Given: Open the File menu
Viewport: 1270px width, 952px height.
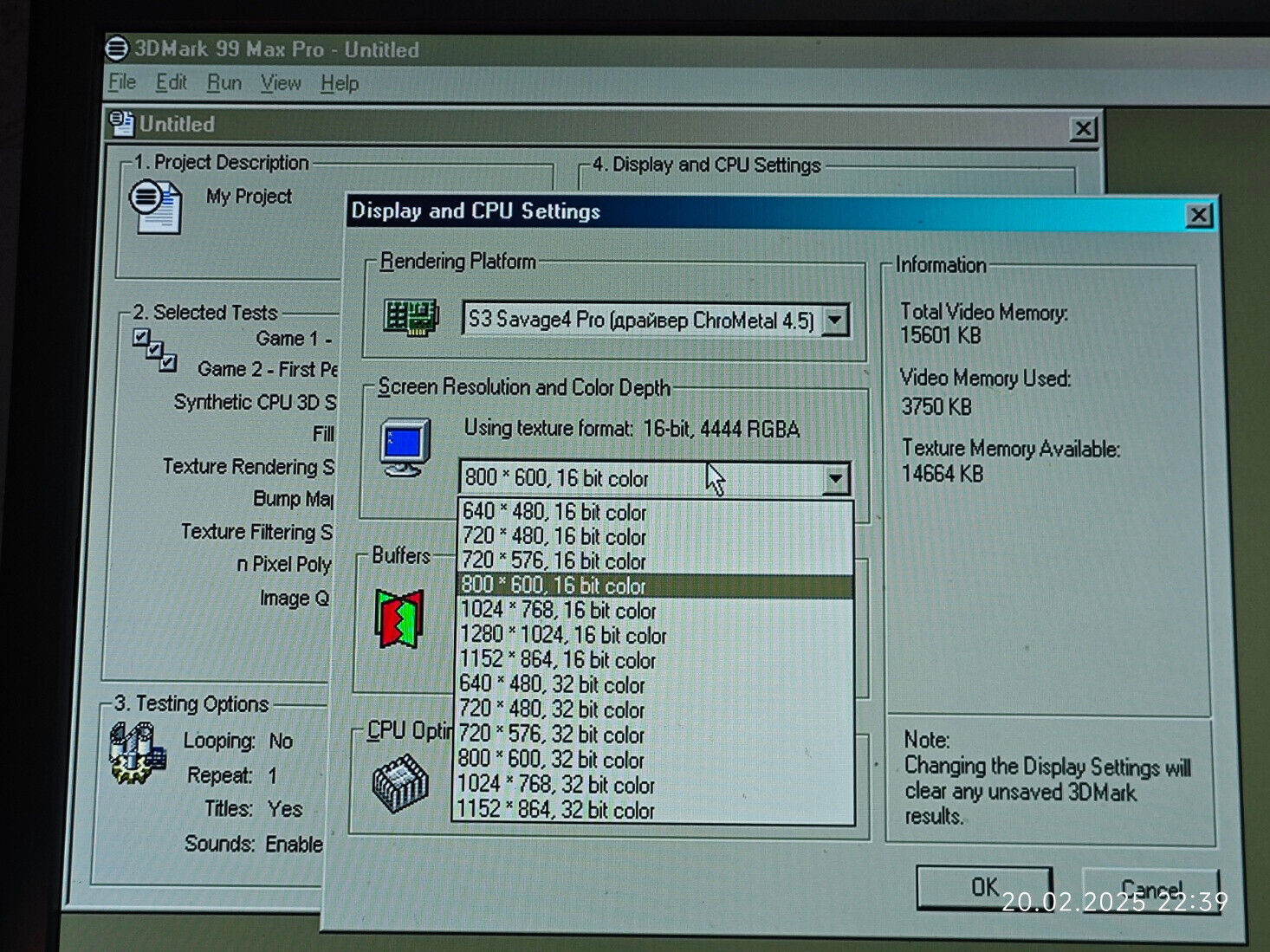Looking at the screenshot, I should tap(122, 82).
